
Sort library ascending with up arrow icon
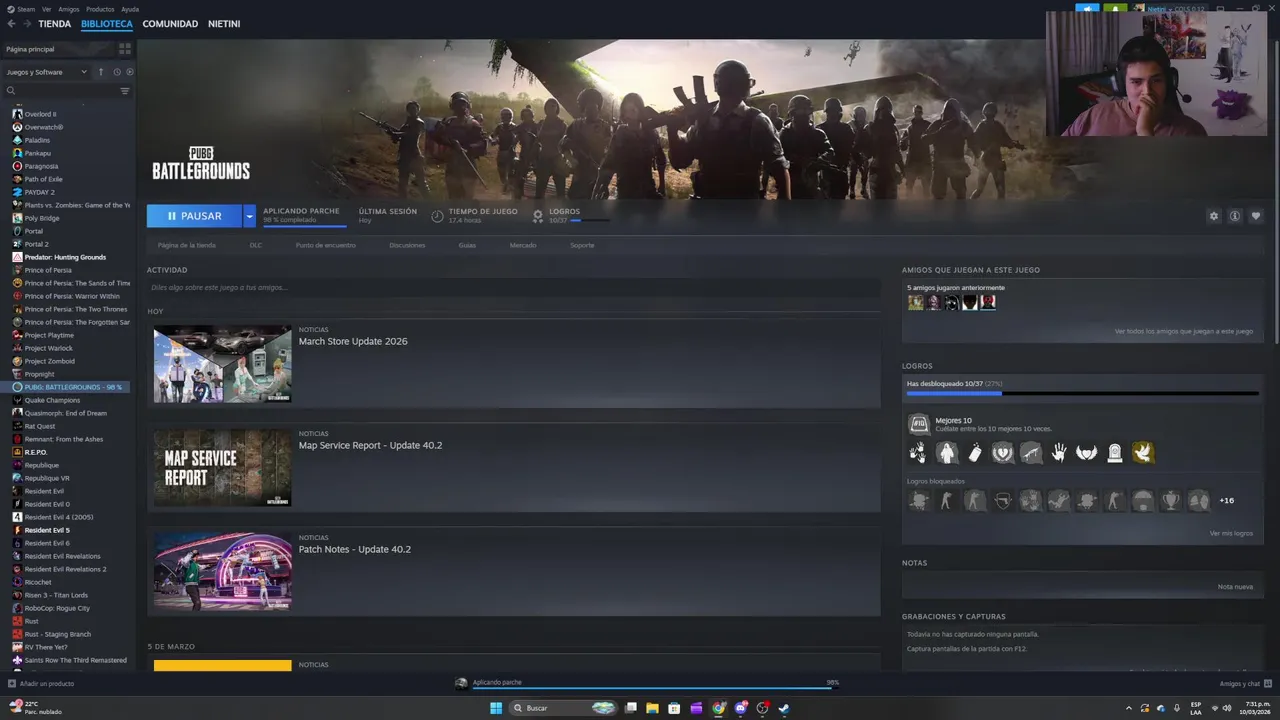[100, 72]
